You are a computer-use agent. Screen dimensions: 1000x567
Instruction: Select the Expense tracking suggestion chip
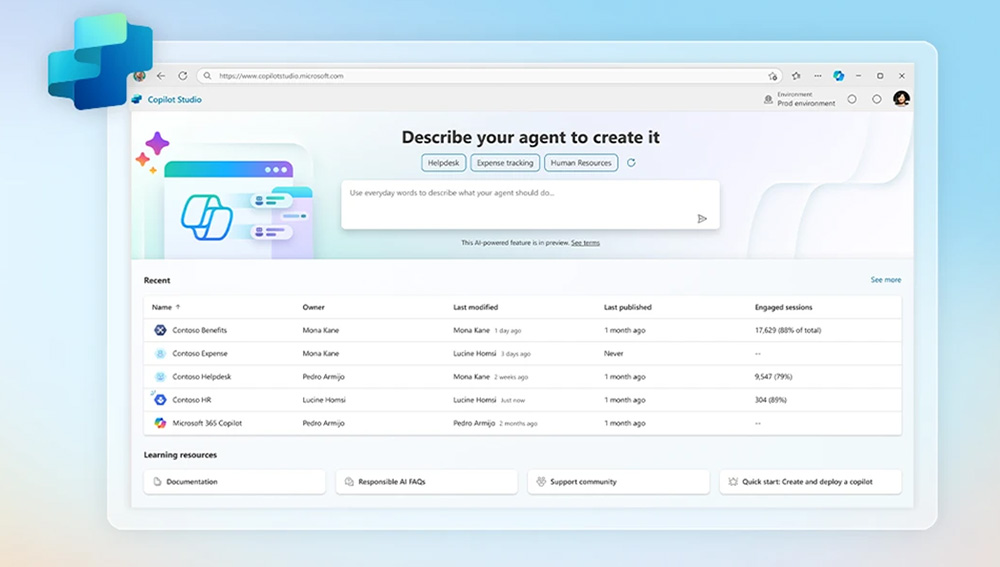point(504,163)
